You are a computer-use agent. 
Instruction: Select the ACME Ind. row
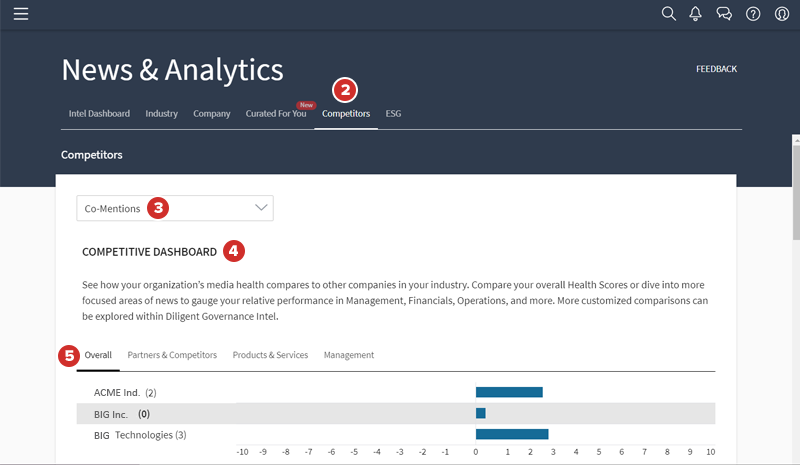click(125, 392)
